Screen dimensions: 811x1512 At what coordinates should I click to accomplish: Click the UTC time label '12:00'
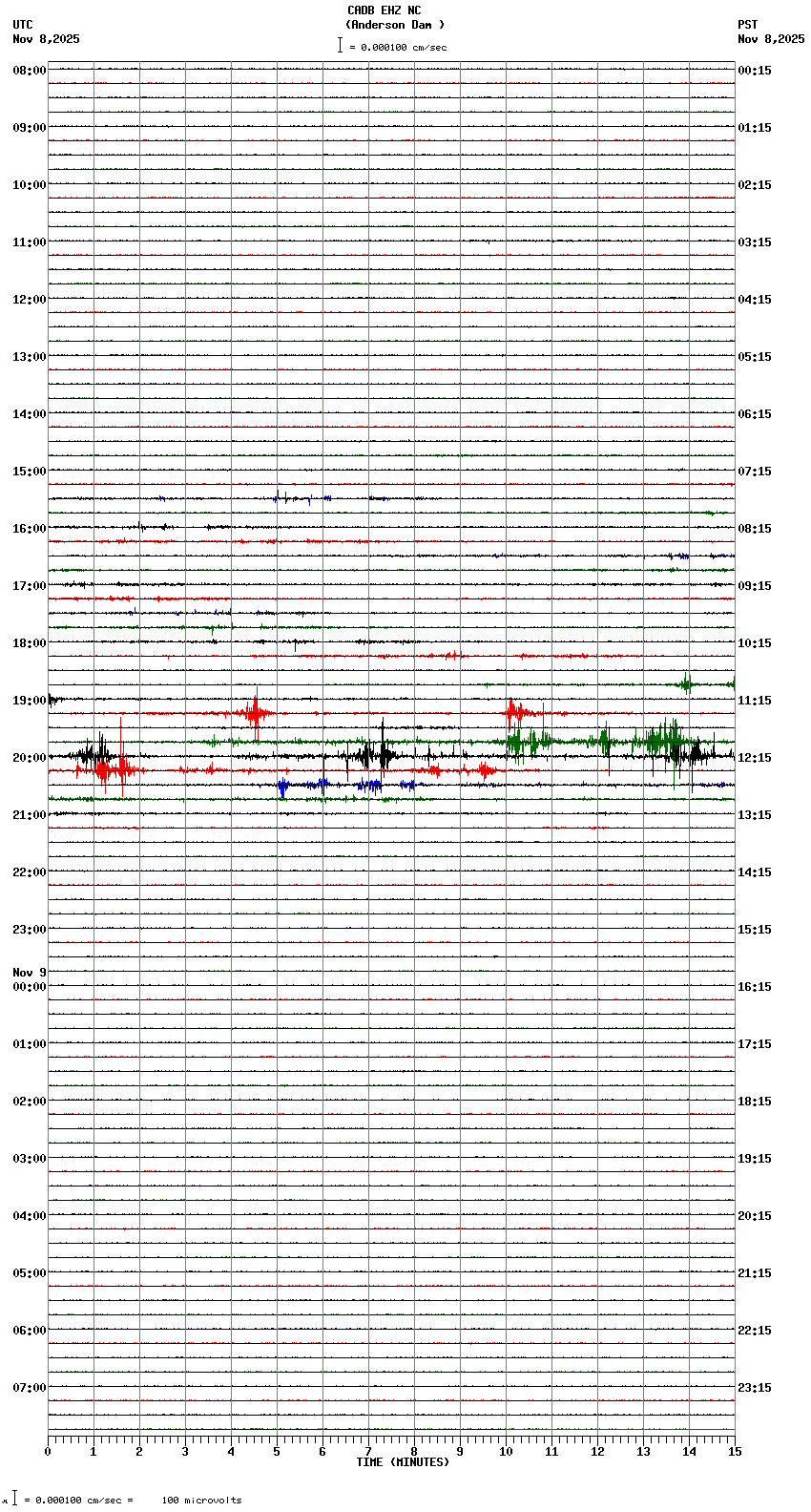click(x=29, y=300)
